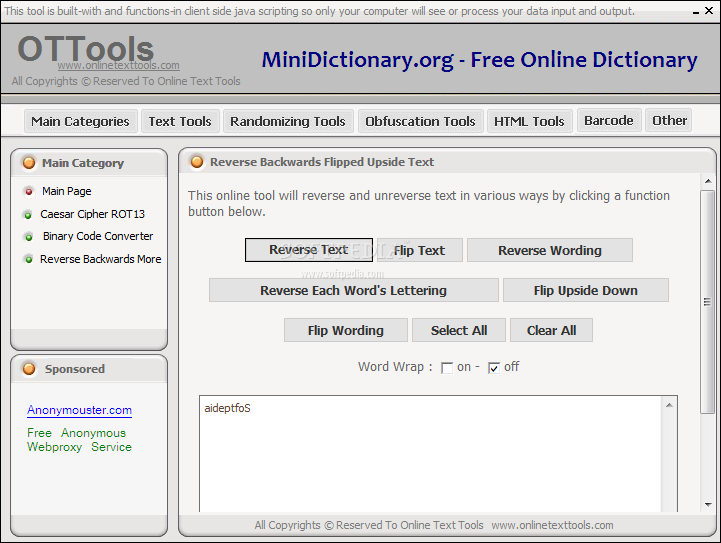
Task: Click the Flip Wording button
Action: (x=346, y=330)
